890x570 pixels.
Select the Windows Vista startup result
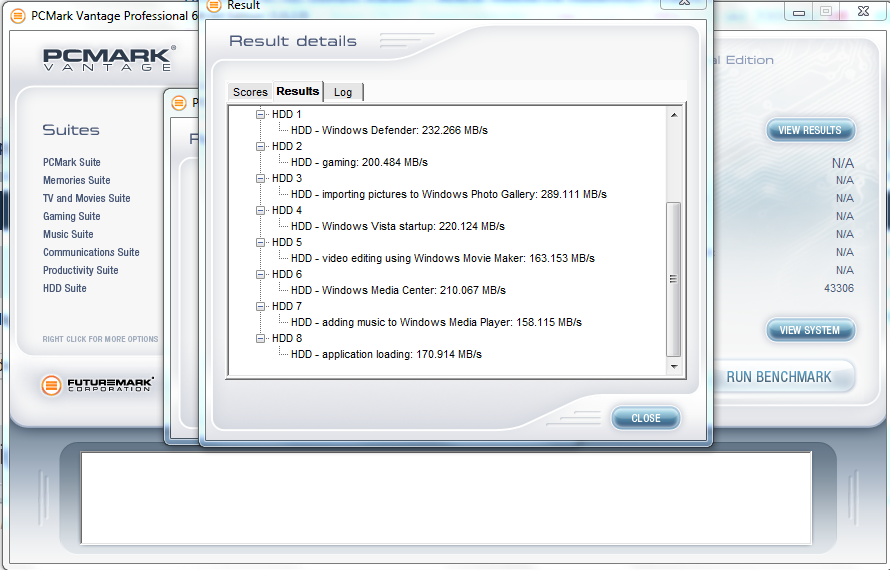click(x=398, y=226)
